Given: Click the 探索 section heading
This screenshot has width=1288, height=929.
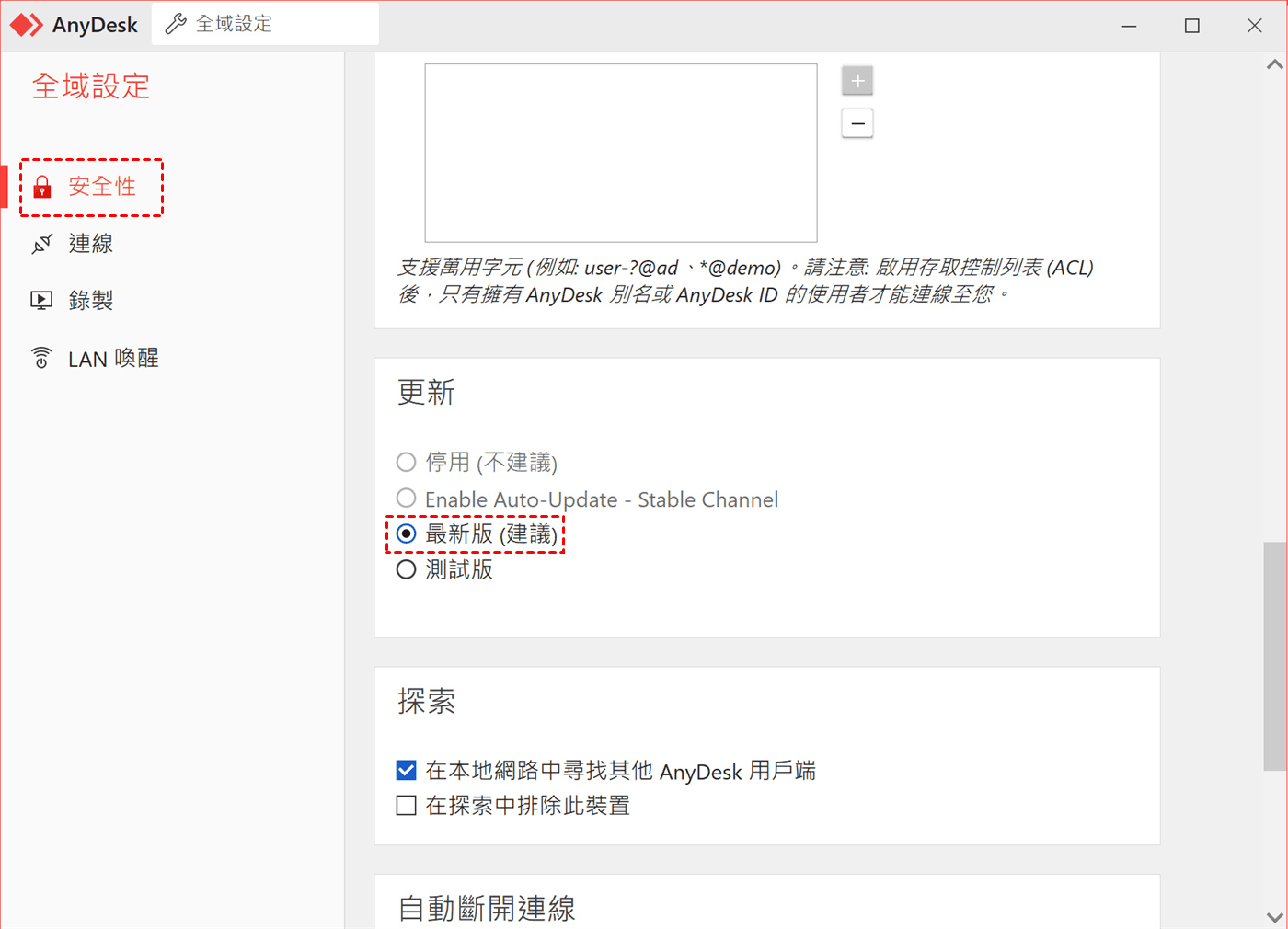Looking at the screenshot, I should 427,702.
